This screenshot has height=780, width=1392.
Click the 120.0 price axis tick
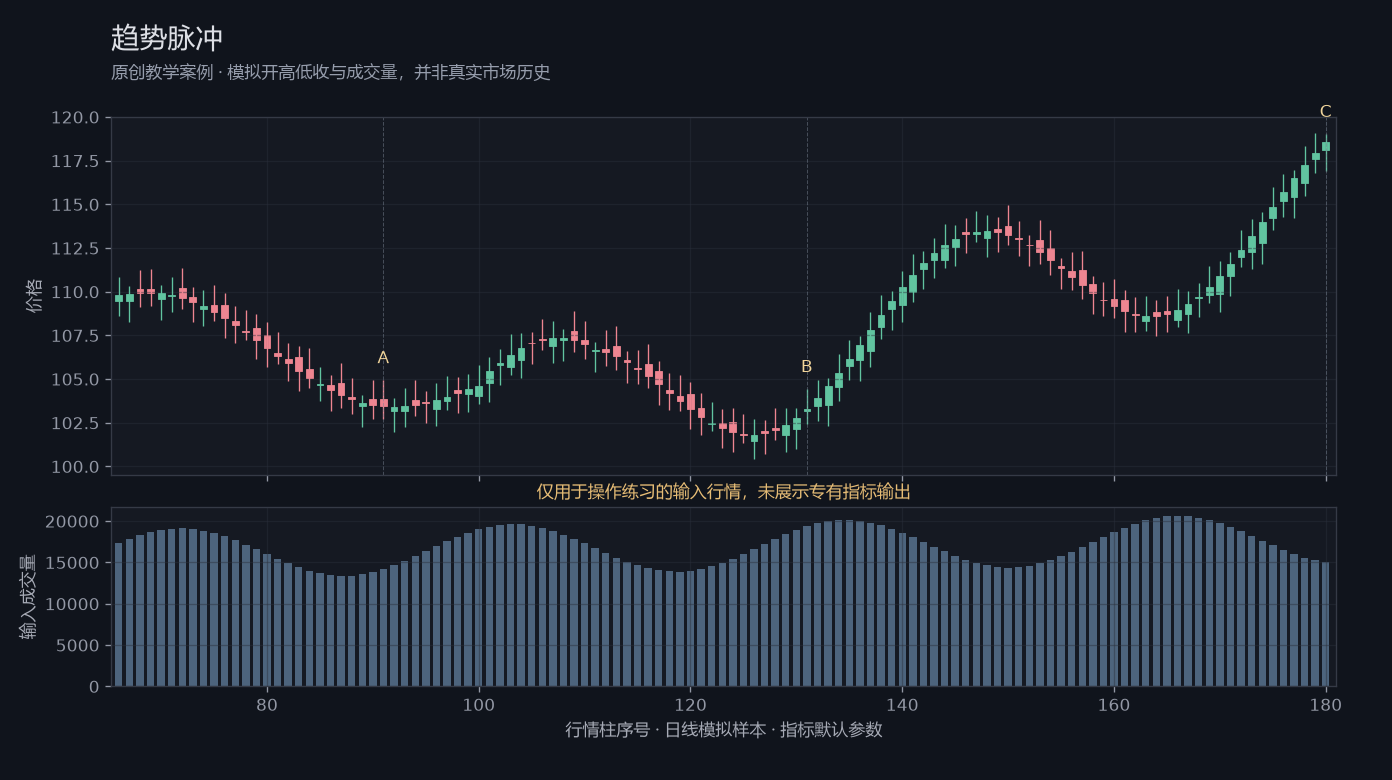coord(75,118)
